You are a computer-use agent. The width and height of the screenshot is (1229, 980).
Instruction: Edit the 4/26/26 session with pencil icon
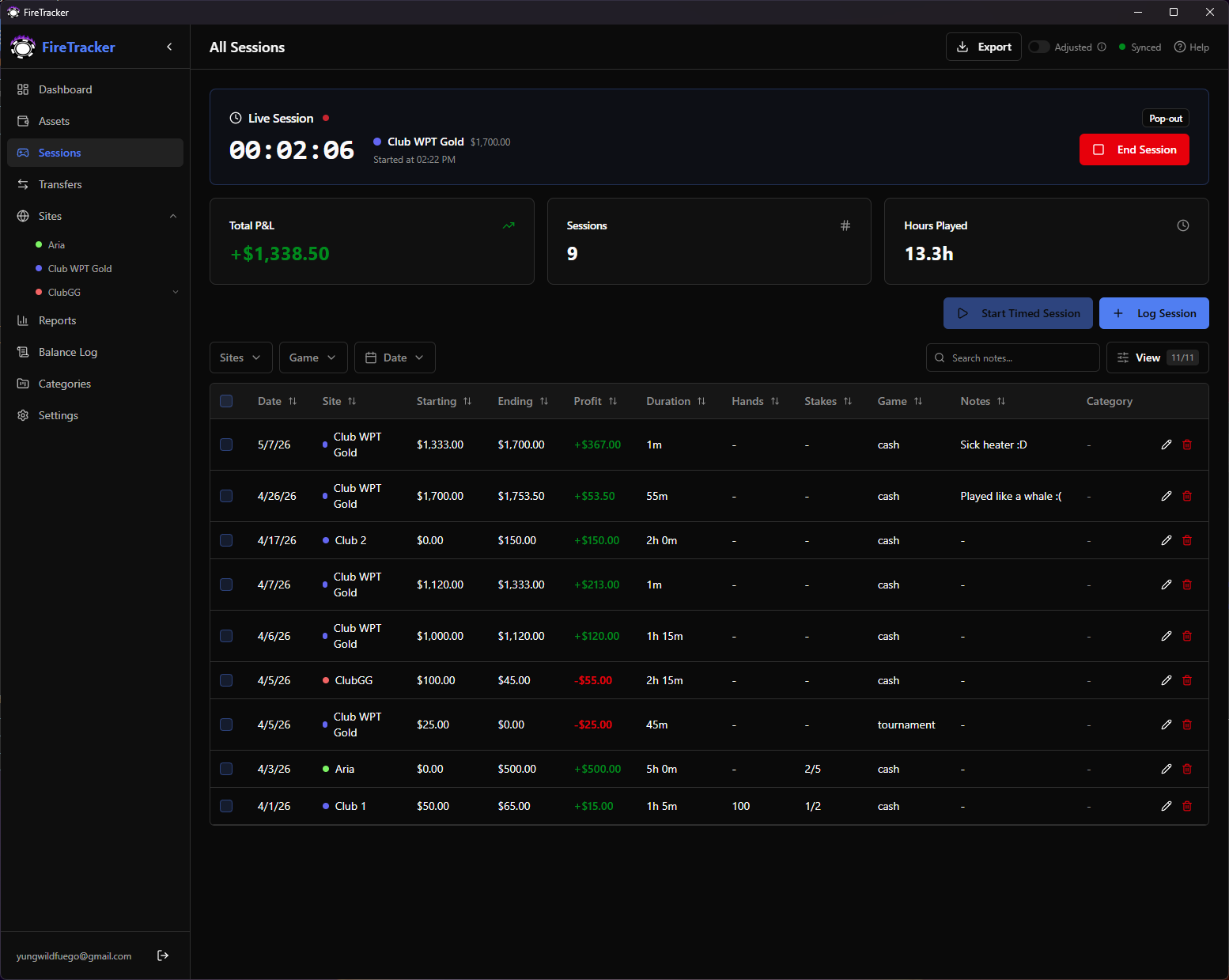[1166, 496]
